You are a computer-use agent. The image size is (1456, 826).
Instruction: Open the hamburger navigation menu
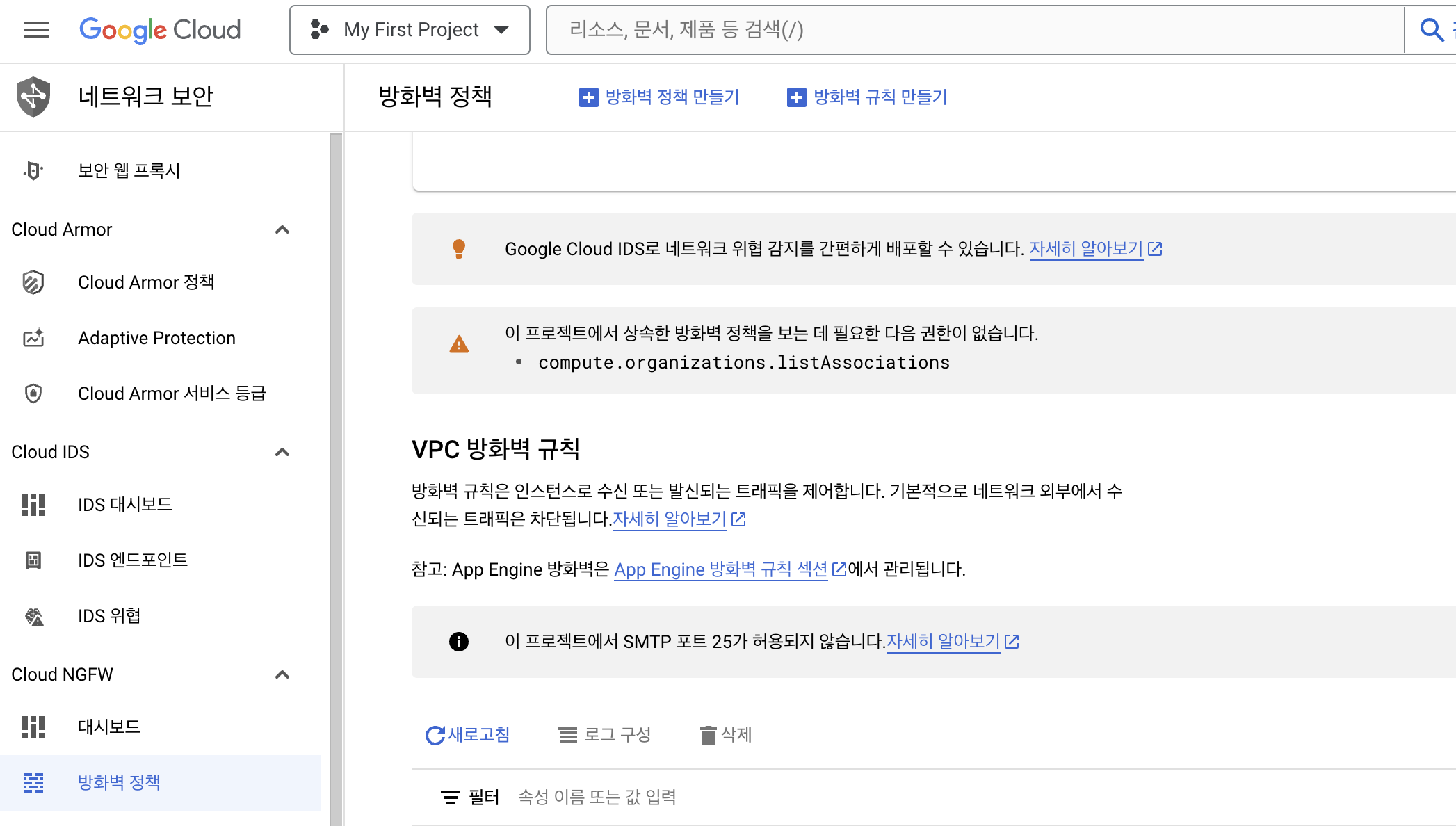(x=36, y=30)
